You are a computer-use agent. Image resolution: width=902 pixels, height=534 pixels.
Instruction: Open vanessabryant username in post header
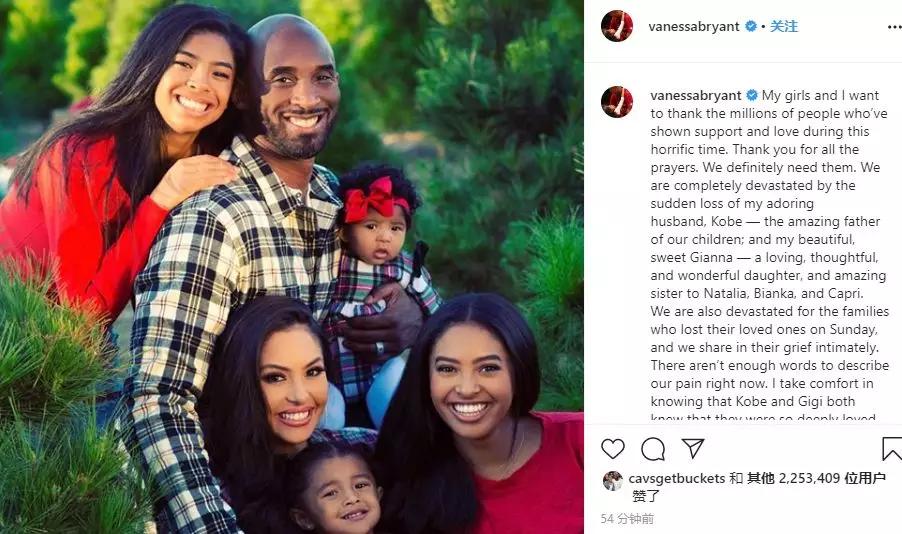[694, 26]
